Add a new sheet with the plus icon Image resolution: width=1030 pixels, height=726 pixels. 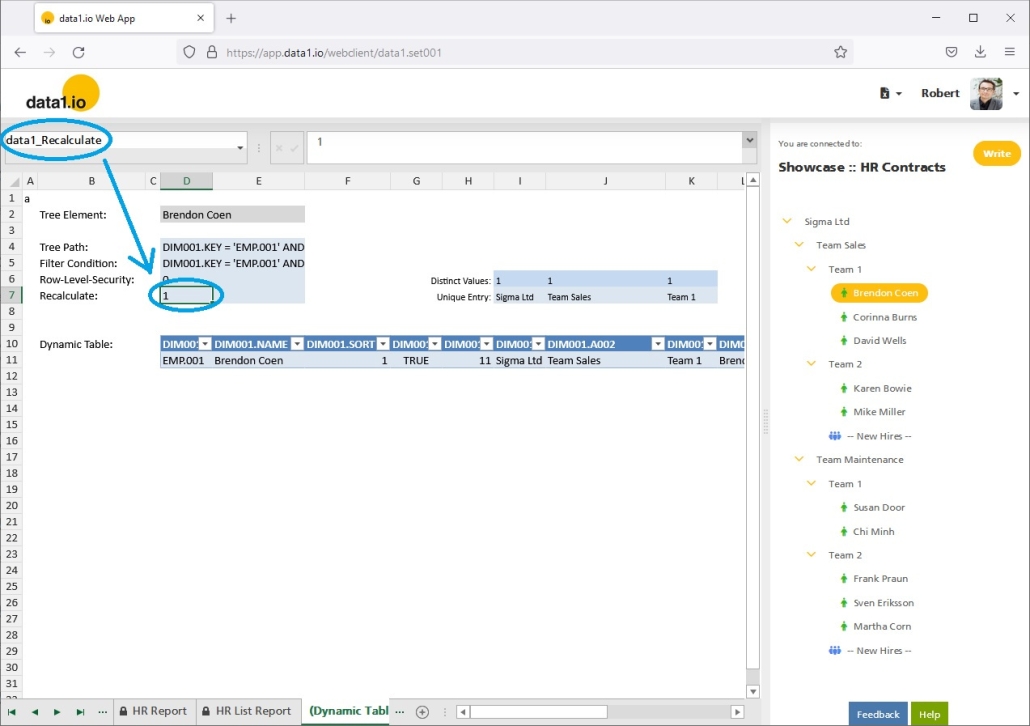click(x=422, y=712)
